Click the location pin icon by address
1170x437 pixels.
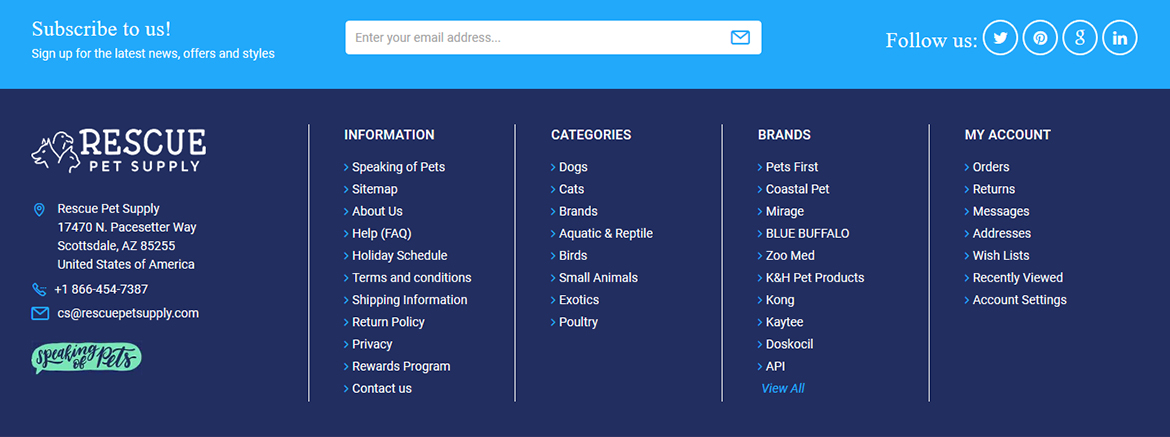40,210
